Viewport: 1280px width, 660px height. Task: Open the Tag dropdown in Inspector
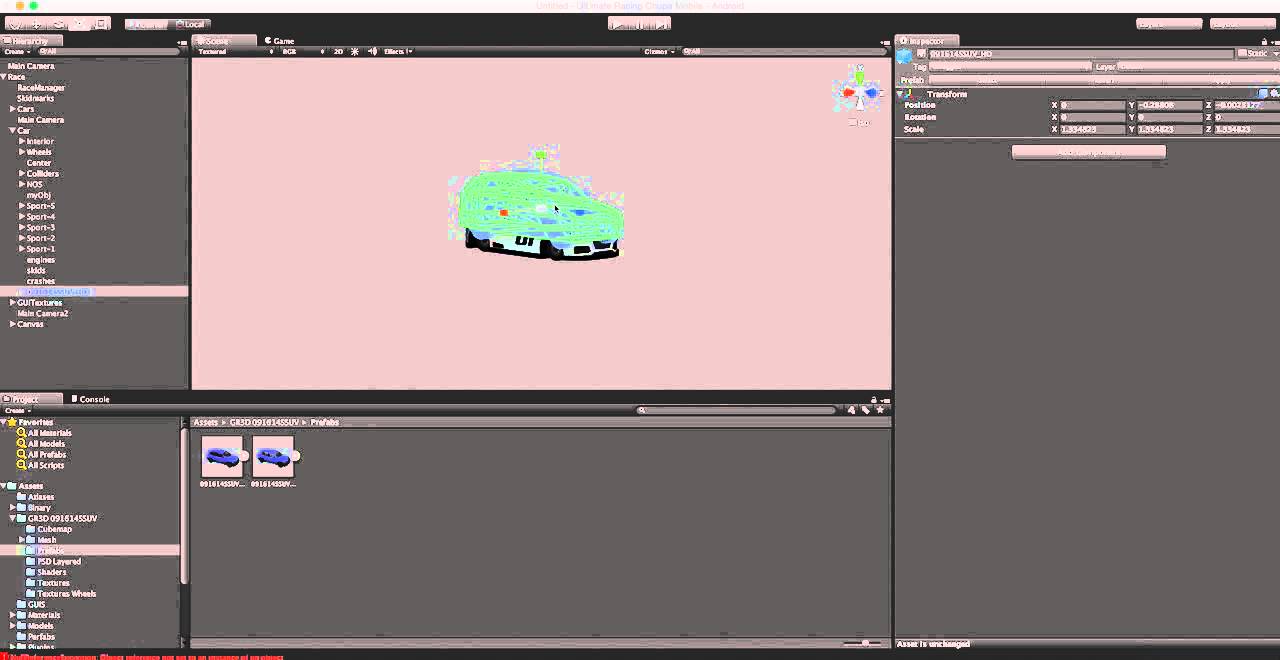click(1010, 67)
